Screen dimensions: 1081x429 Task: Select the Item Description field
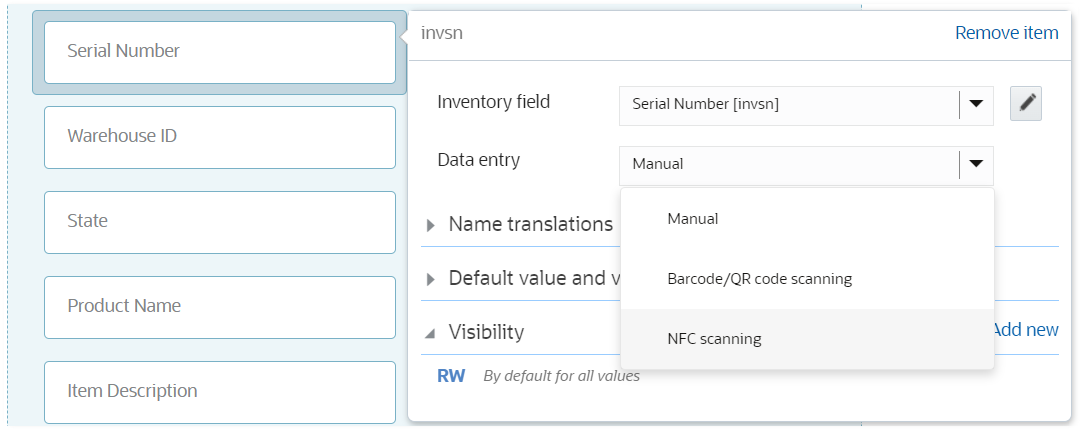(x=219, y=391)
